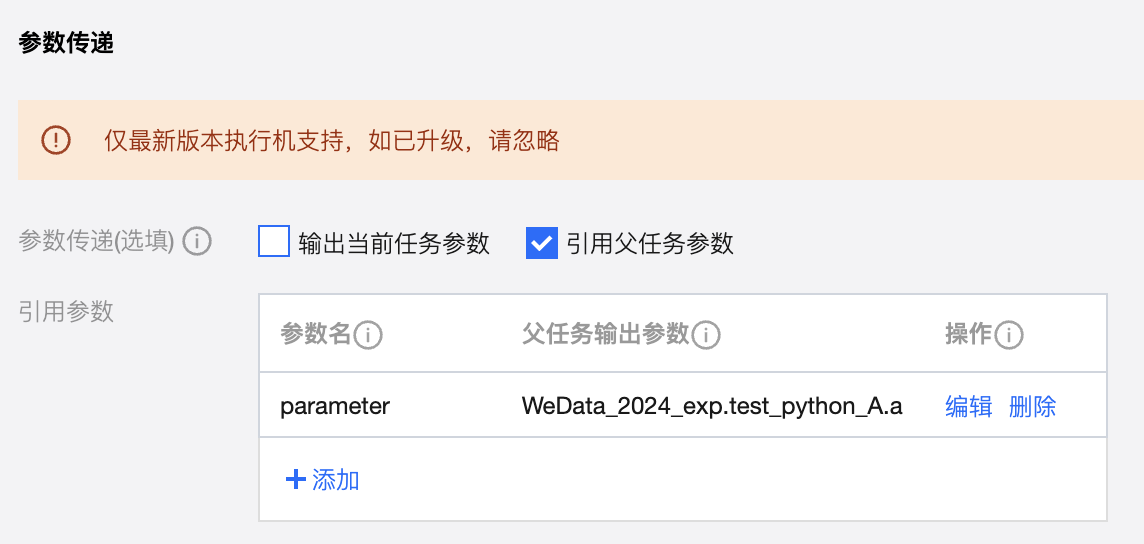Click the info icon next to 操作
Image resolution: width=1144 pixels, height=544 pixels.
pos(1009,335)
